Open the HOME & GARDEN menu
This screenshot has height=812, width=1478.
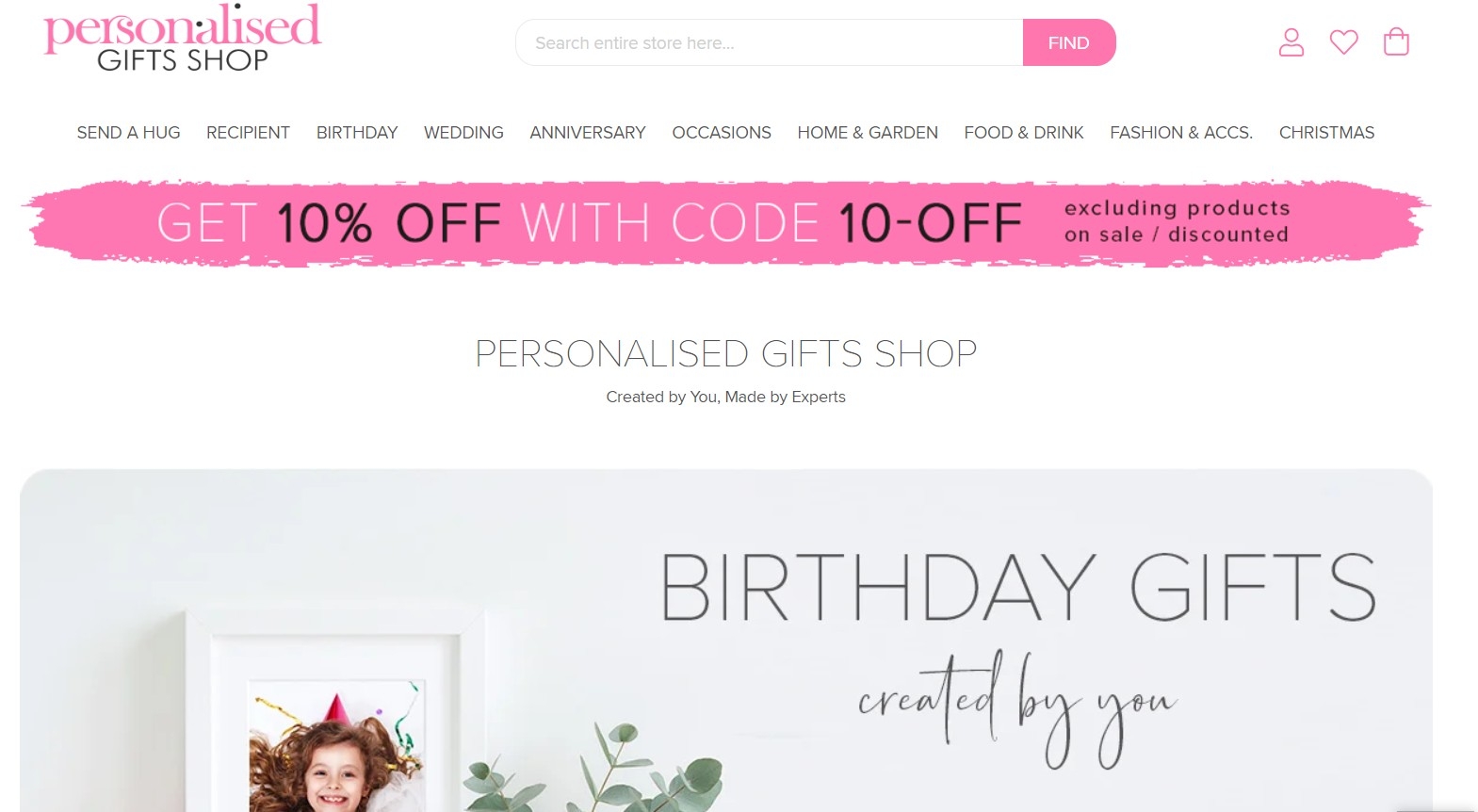868,133
